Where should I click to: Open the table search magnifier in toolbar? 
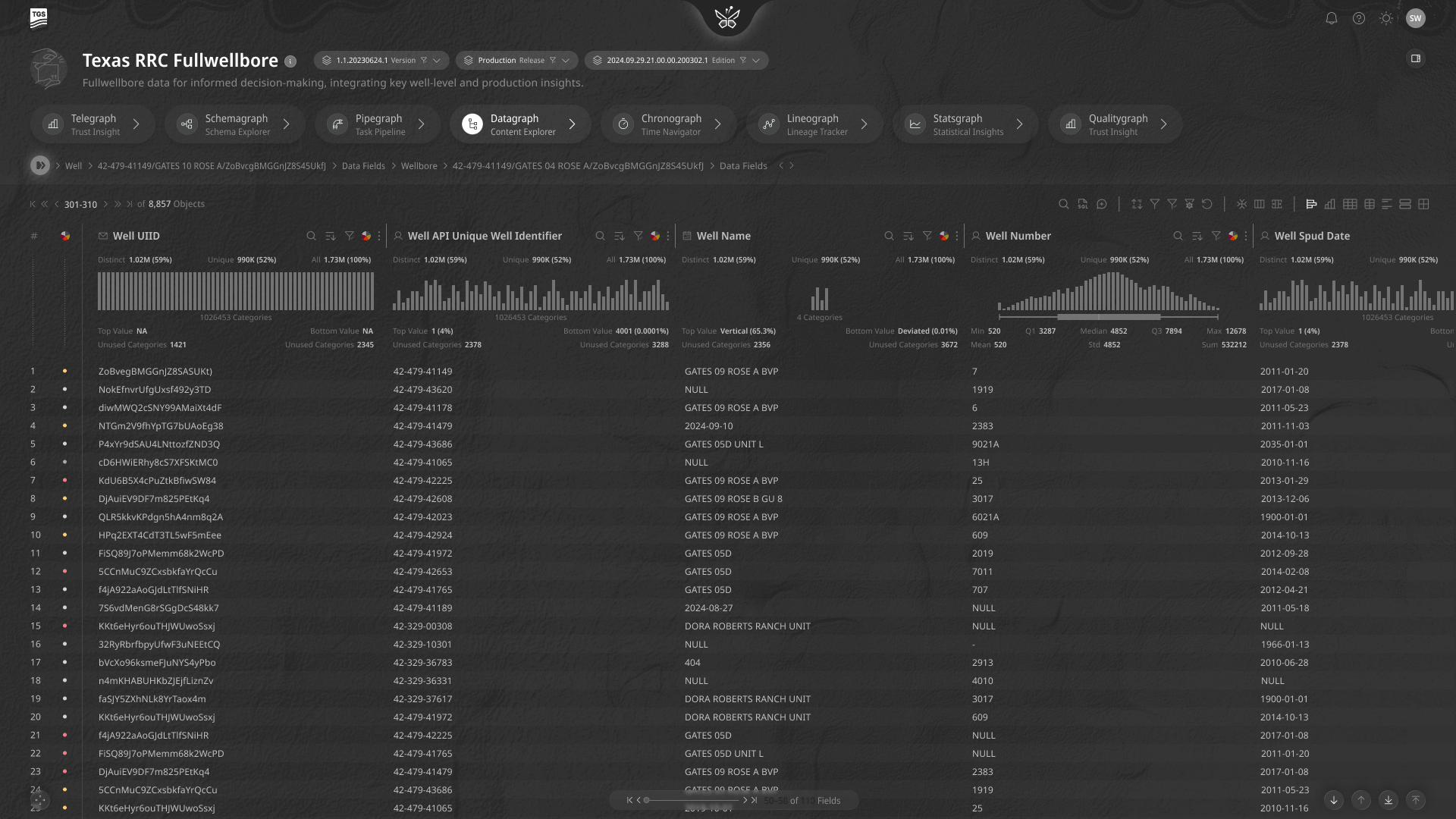click(1063, 204)
